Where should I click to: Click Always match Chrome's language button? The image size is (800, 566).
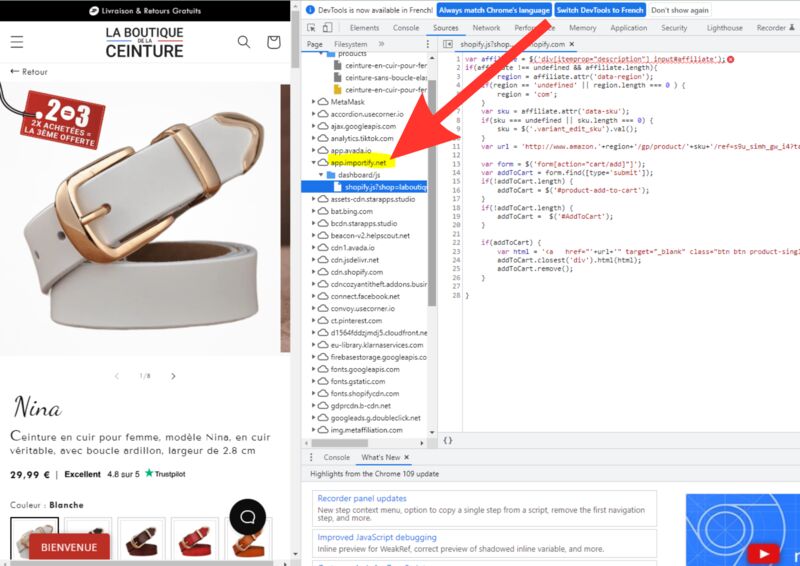click(494, 10)
